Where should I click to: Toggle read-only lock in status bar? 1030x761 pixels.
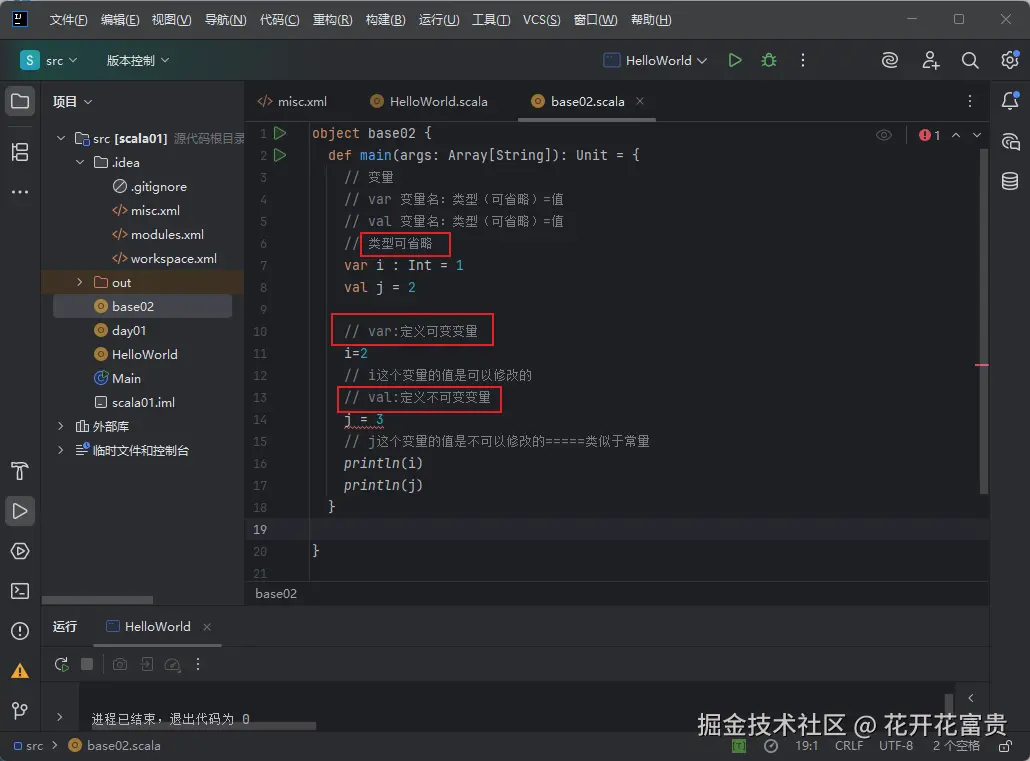(x=1005, y=746)
